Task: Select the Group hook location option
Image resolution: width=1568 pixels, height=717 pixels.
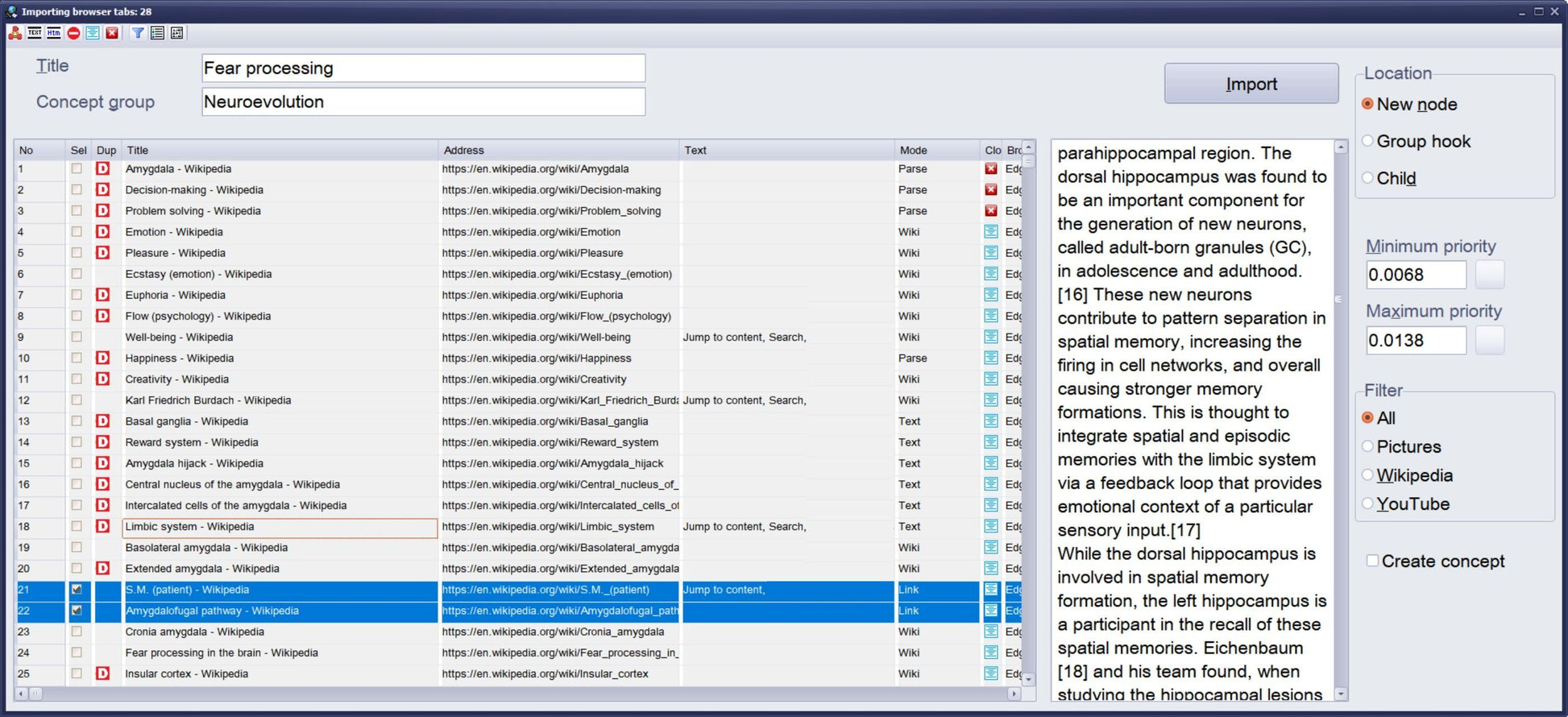Action: pos(1367,141)
